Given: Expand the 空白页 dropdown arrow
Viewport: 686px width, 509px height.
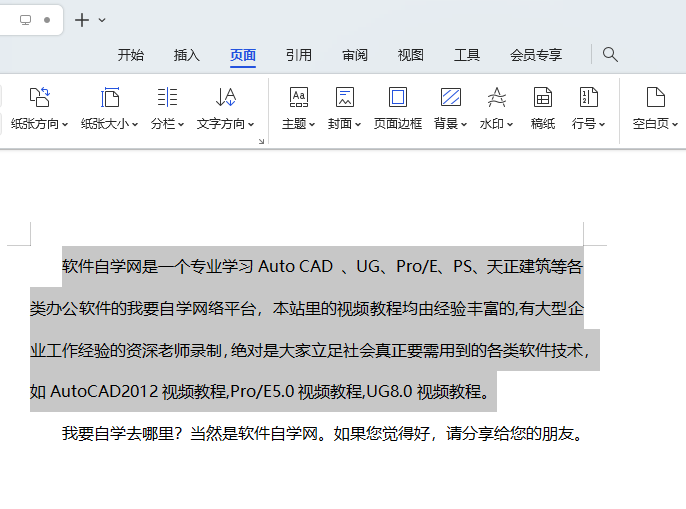Looking at the screenshot, I should tap(675, 124).
